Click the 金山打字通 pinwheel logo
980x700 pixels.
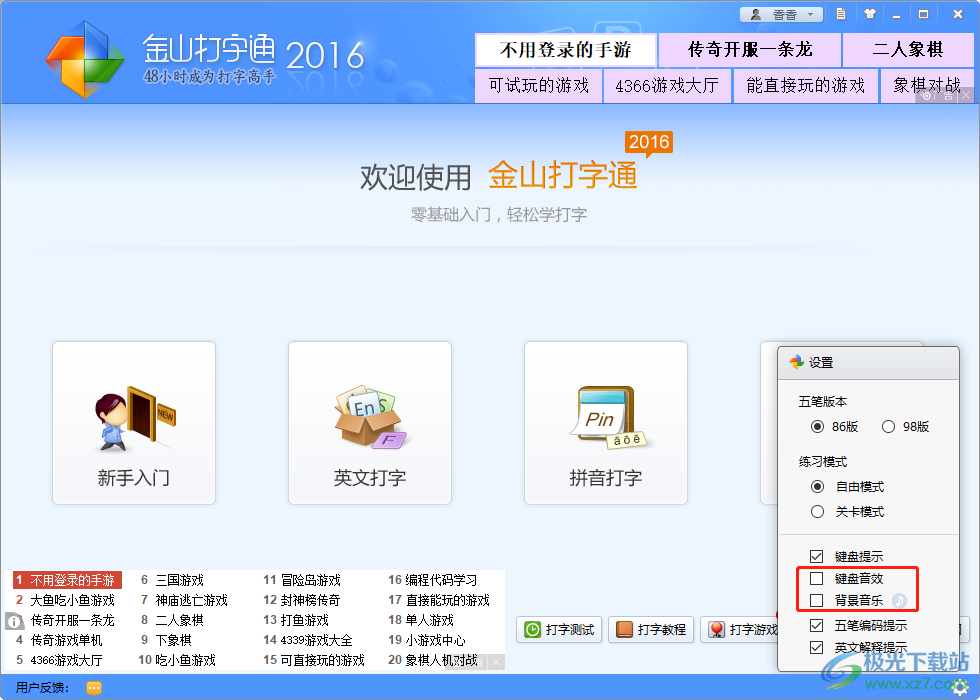84,59
